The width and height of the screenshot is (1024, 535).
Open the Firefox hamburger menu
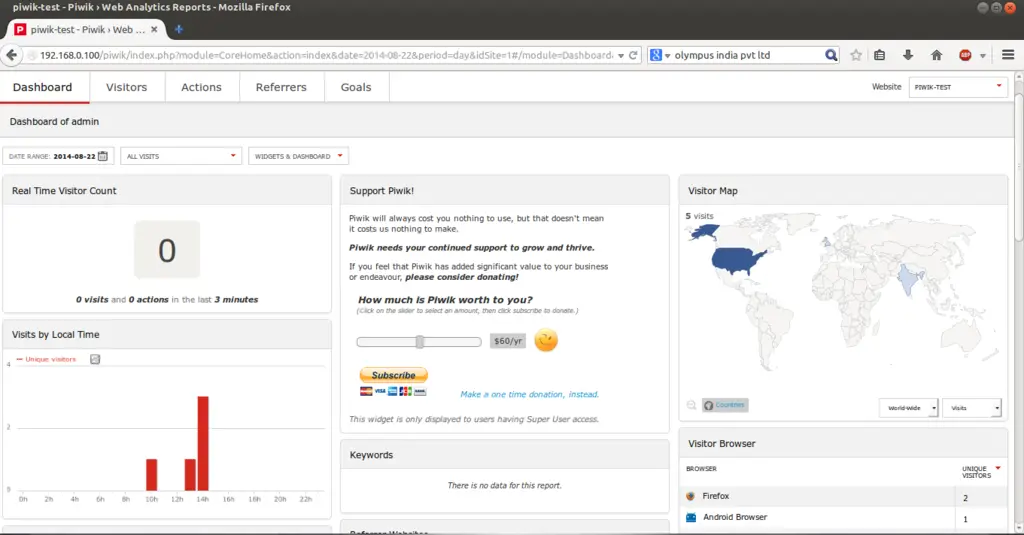click(x=1008, y=55)
